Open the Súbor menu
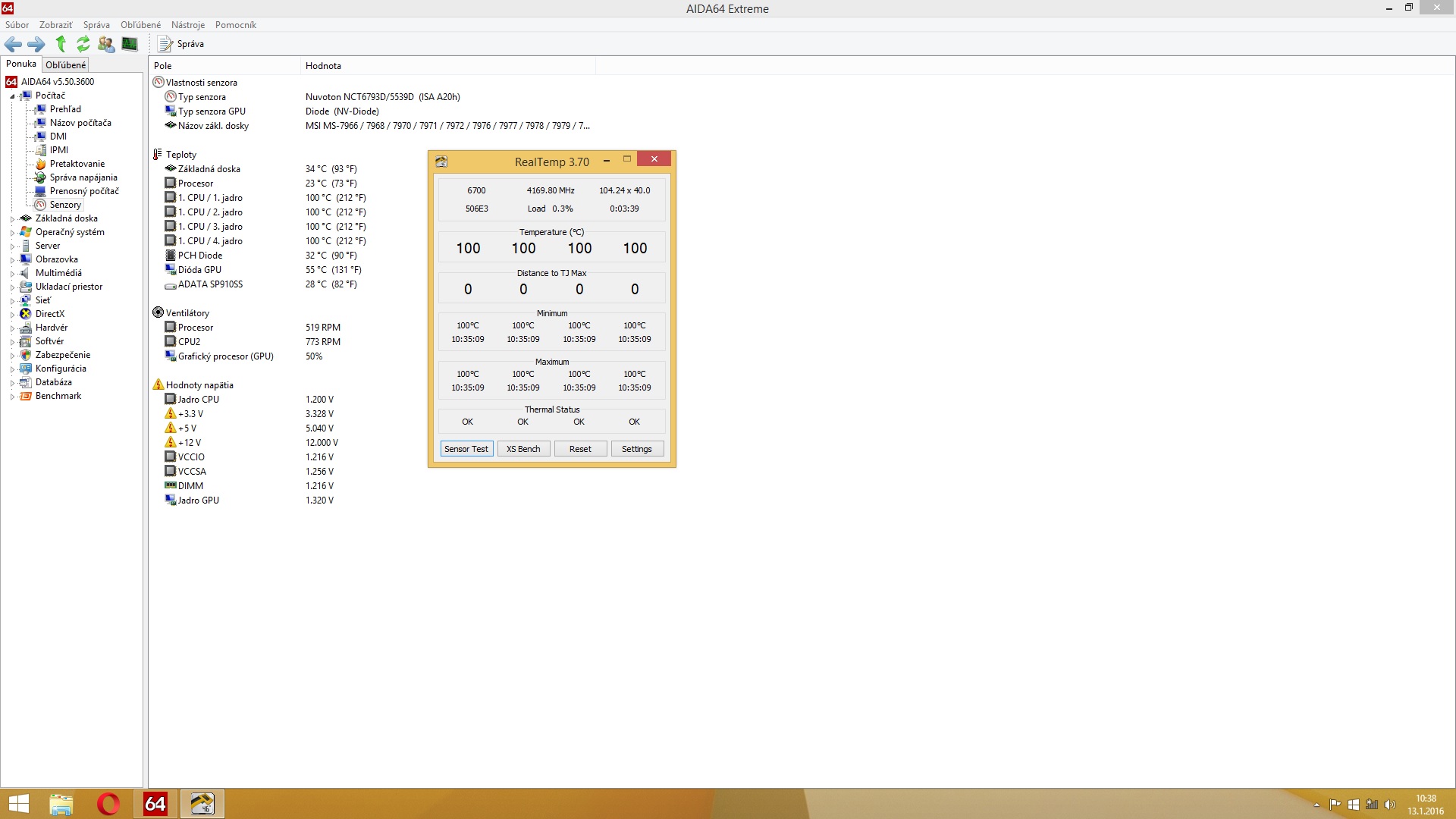This screenshot has width=1456, height=819. [17, 25]
